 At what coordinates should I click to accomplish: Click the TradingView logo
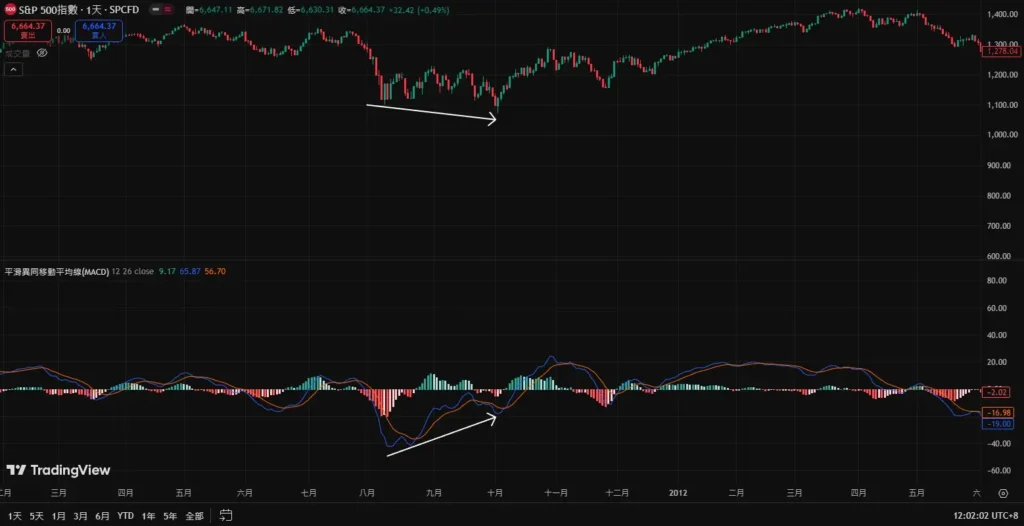58,470
